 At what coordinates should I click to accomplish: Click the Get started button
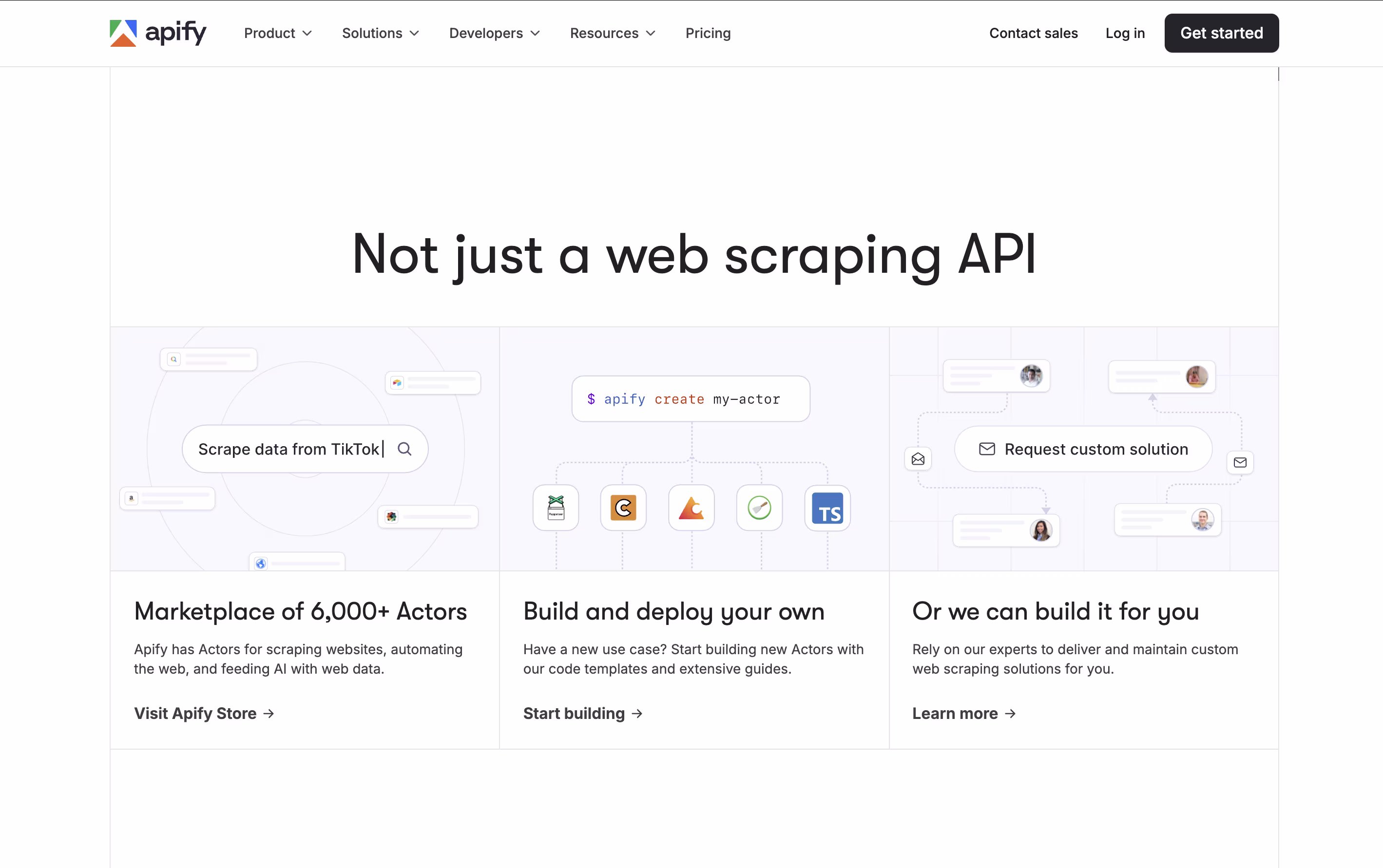[1221, 33]
